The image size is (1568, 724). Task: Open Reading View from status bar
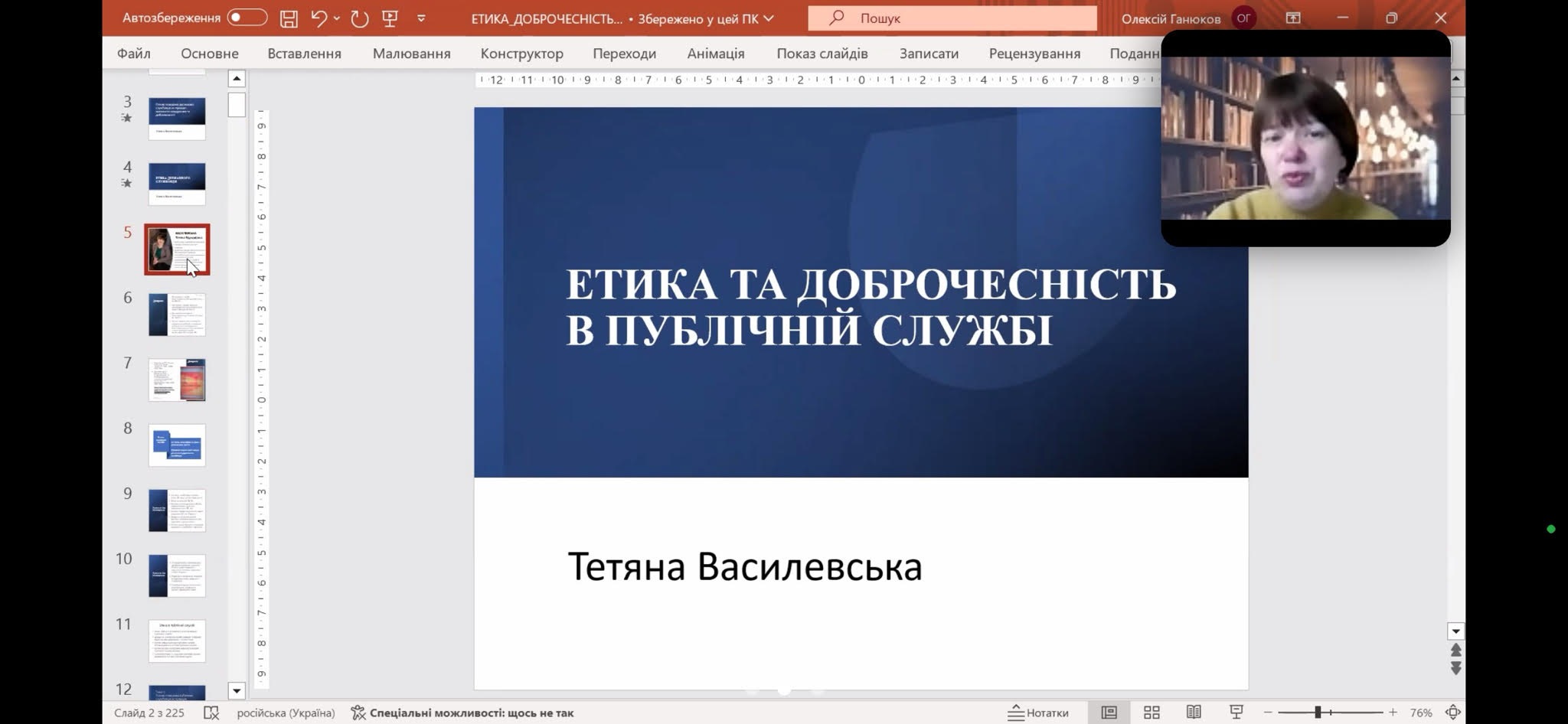click(1193, 713)
